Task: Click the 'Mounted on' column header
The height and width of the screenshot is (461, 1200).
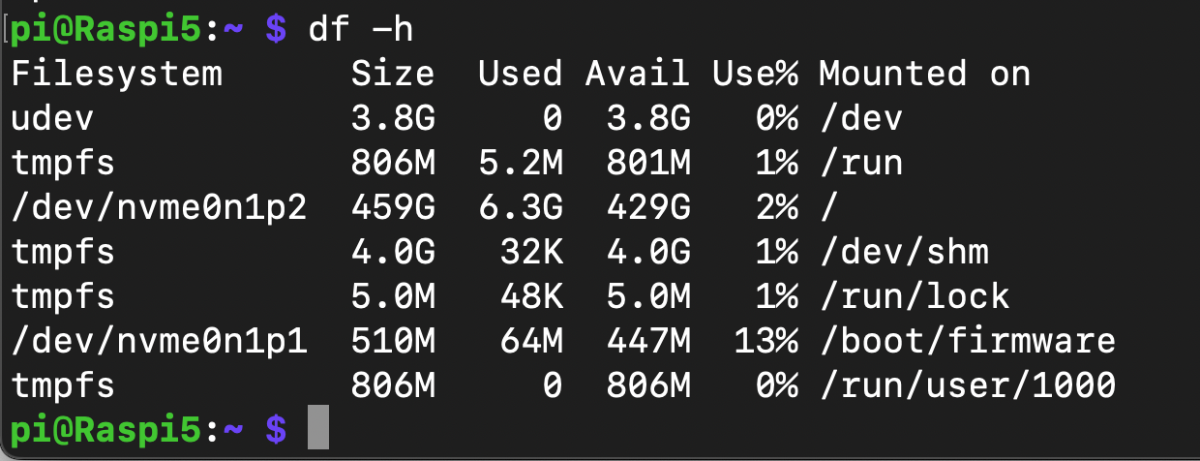Action: (x=924, y=74)
